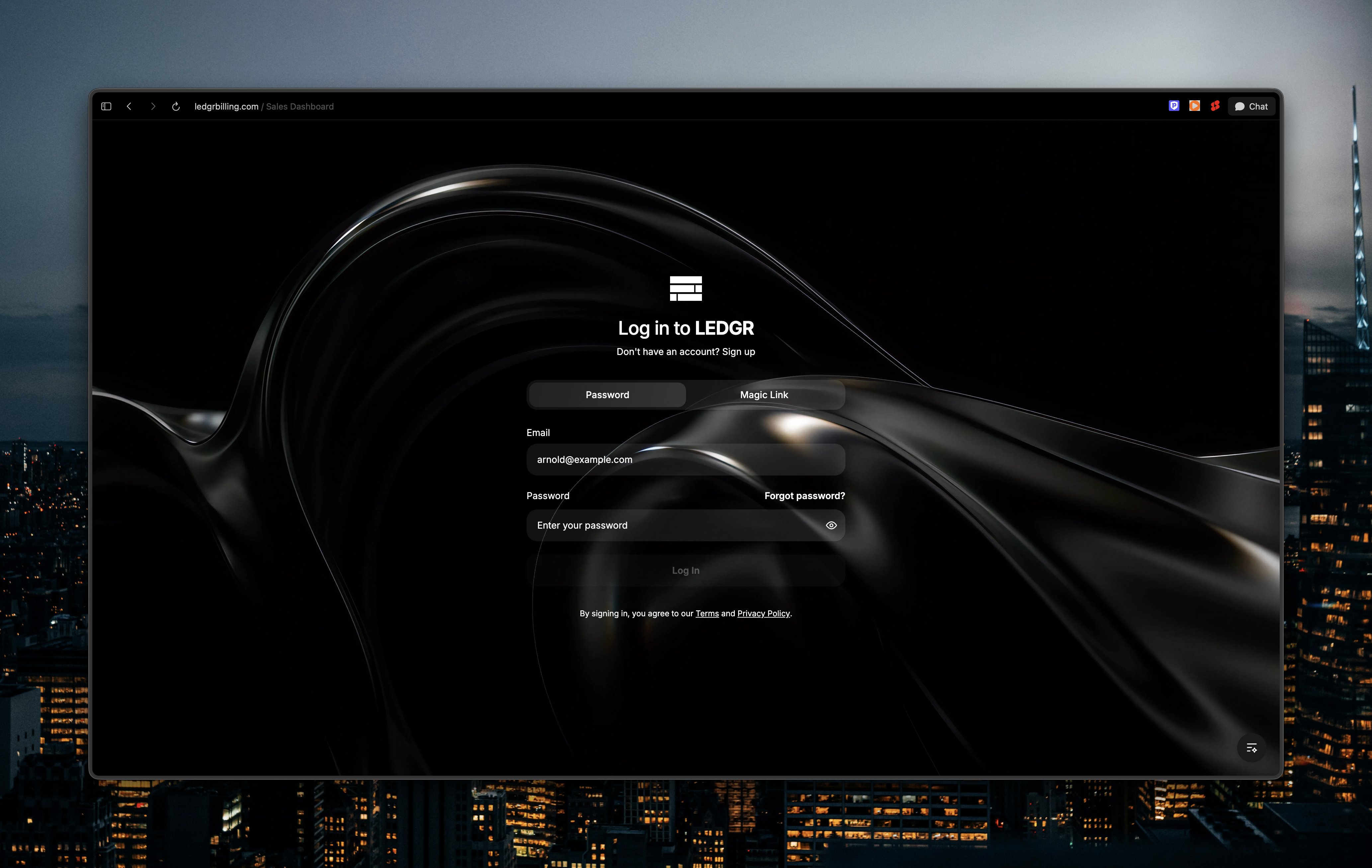Click the LEDGR brick logo
1372x868 pixels.
tap(685, 288)
